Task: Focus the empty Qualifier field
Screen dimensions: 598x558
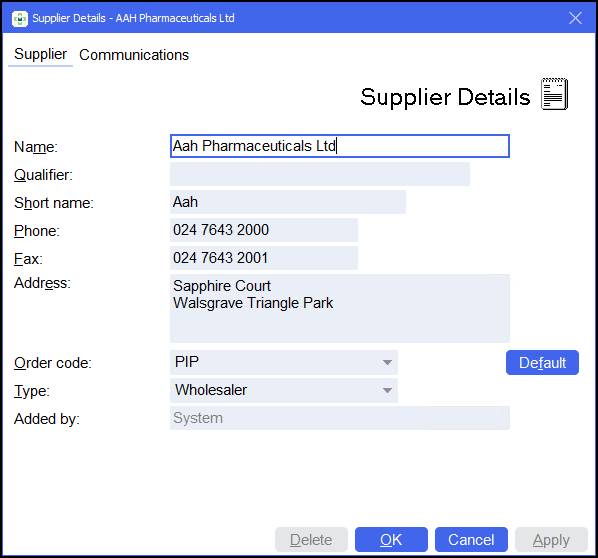Action: 320,174
